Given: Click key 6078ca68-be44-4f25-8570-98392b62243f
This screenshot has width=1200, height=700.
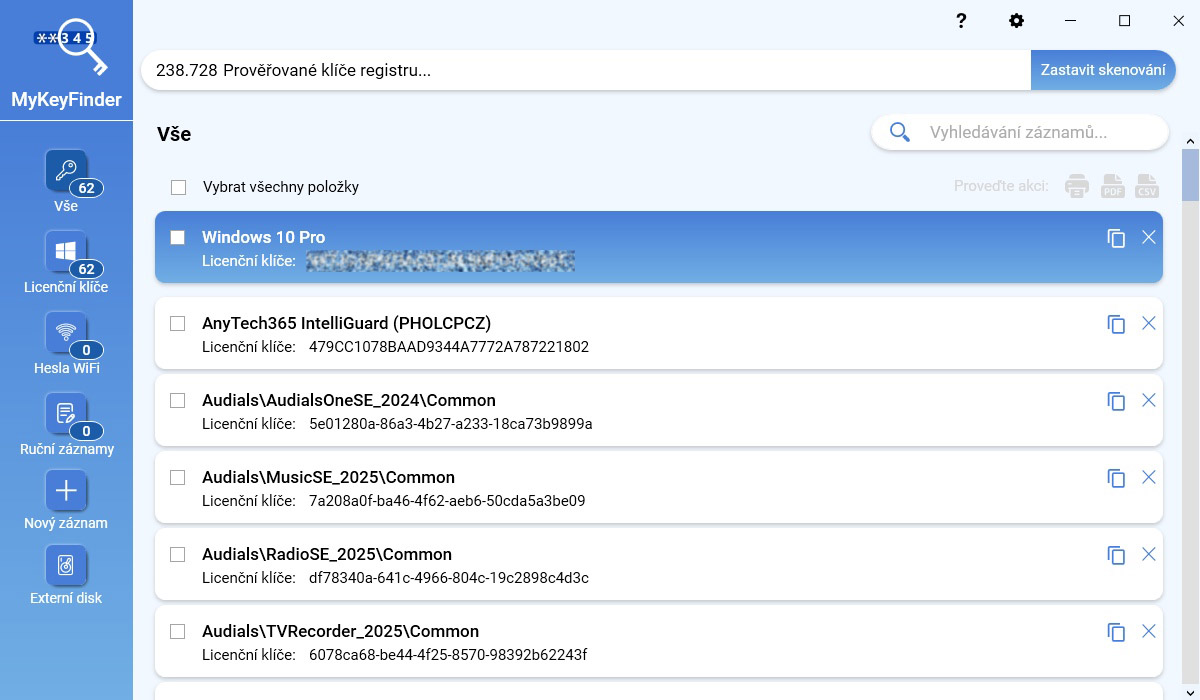Looking at the screenshot, I should [448, 655].
